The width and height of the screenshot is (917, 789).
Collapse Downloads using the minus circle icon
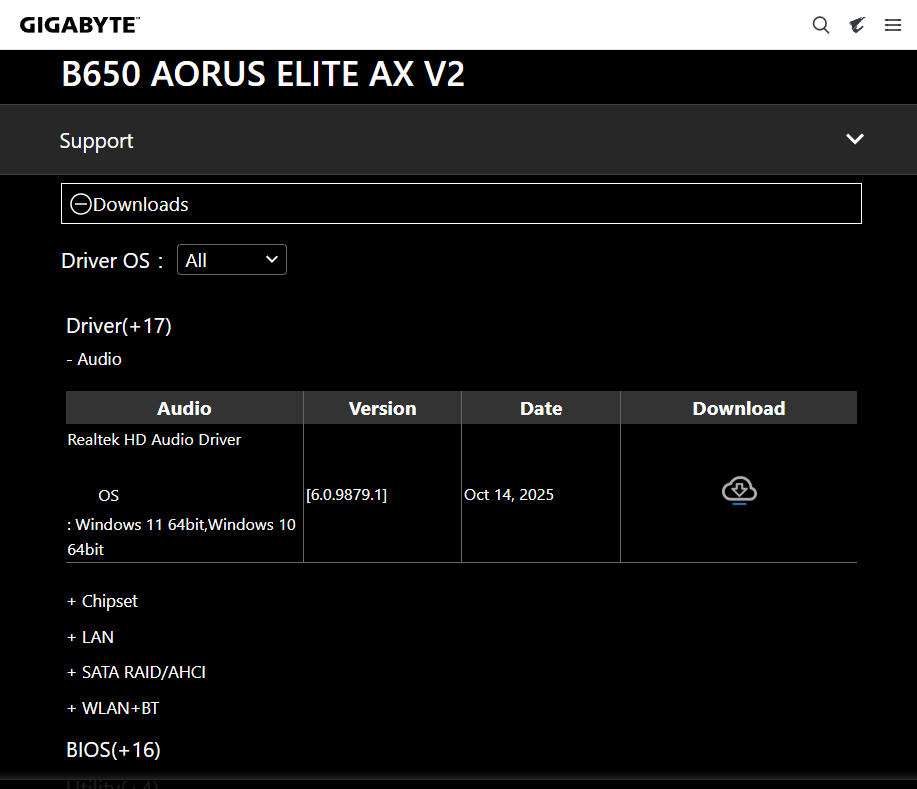pyautogui.click(x=81, y=204)
